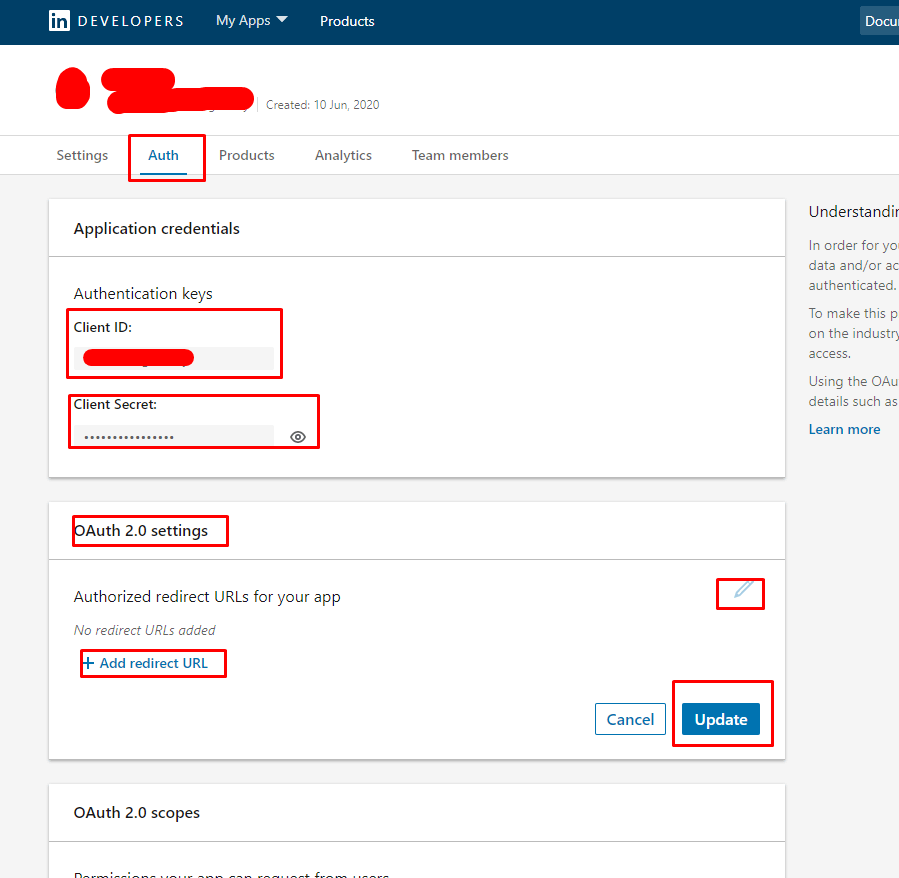This screenshot has width=899, height=878.
Task: Switch to the Settings tab
Action: click(82, 155)
